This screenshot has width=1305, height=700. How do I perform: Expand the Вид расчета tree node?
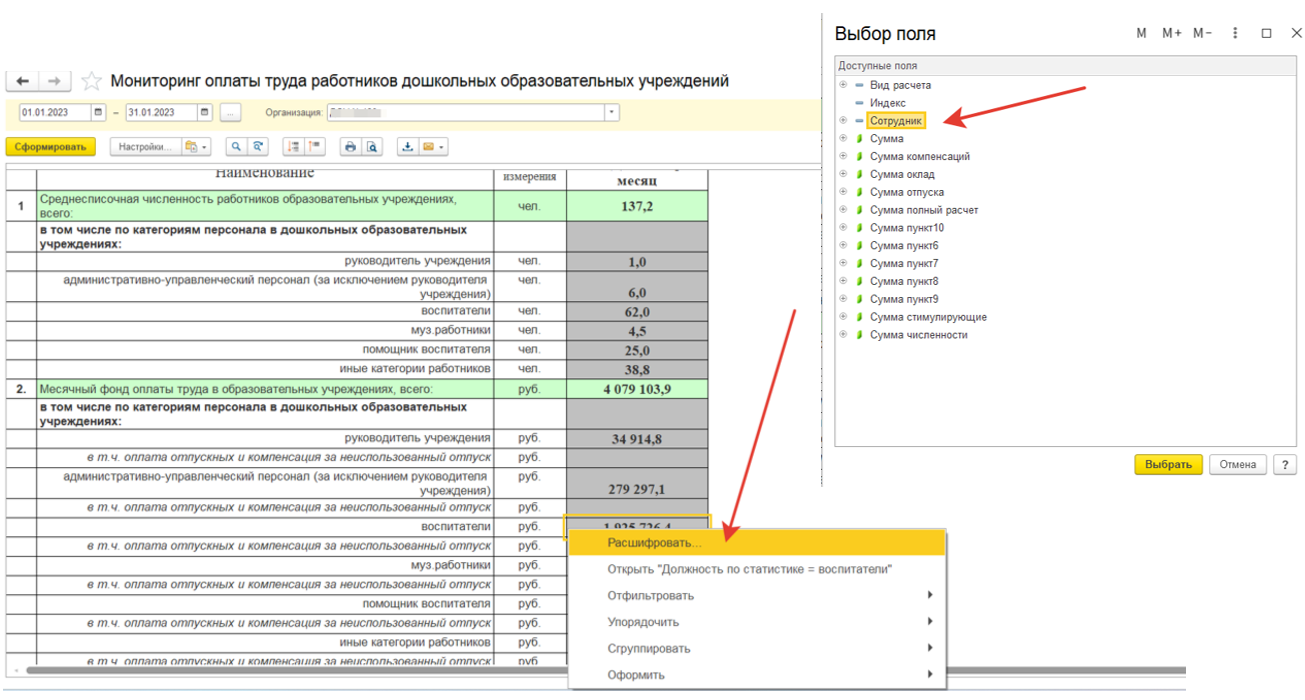[843, 86]
